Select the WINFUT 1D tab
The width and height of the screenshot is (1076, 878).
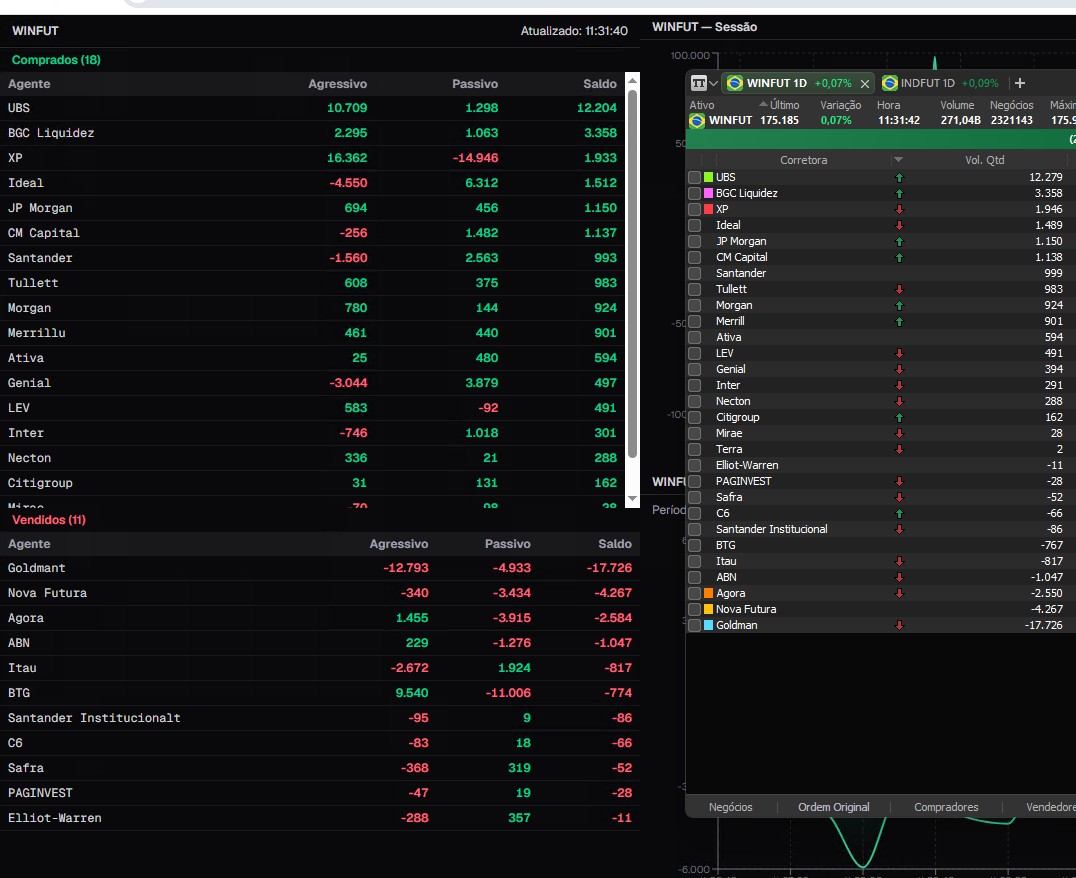(x=799, y=83)
